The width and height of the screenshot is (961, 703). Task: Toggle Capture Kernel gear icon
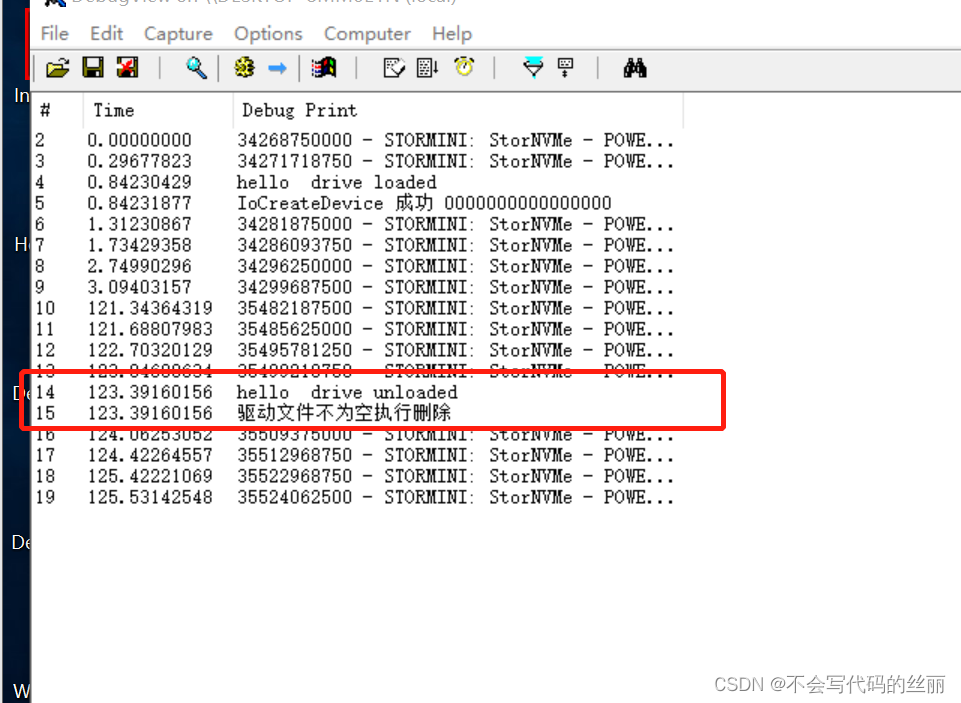pyautogui.click(x=245, y=67)
